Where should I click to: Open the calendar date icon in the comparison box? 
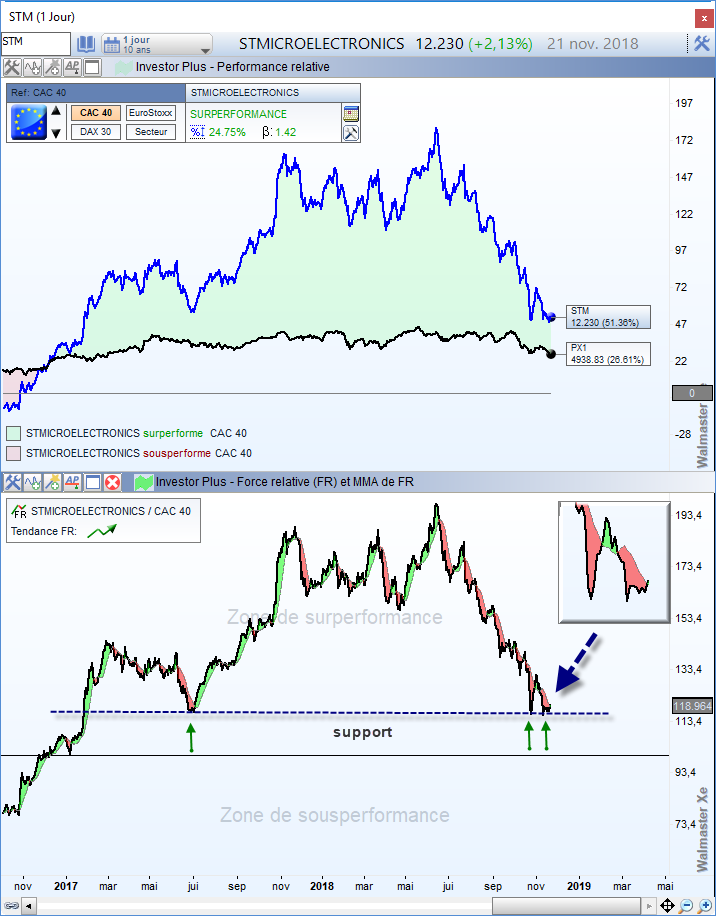(351, 113)
